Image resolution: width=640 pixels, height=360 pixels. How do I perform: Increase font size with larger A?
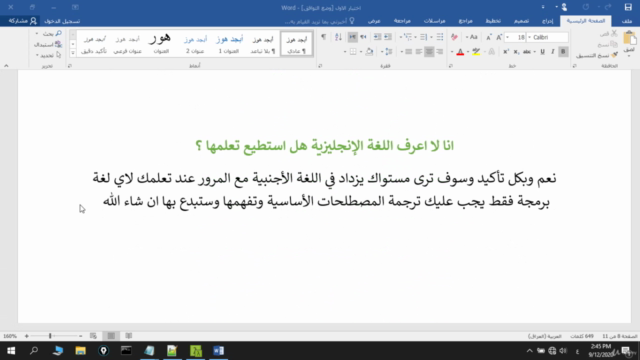[x=499, y=37]
